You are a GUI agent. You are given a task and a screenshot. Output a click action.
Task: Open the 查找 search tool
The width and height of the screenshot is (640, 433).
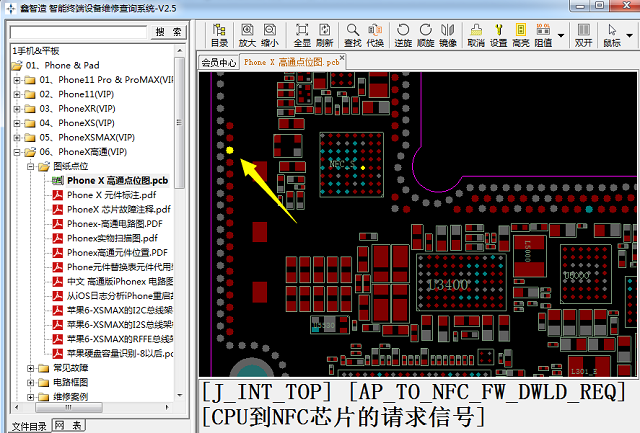353,35
